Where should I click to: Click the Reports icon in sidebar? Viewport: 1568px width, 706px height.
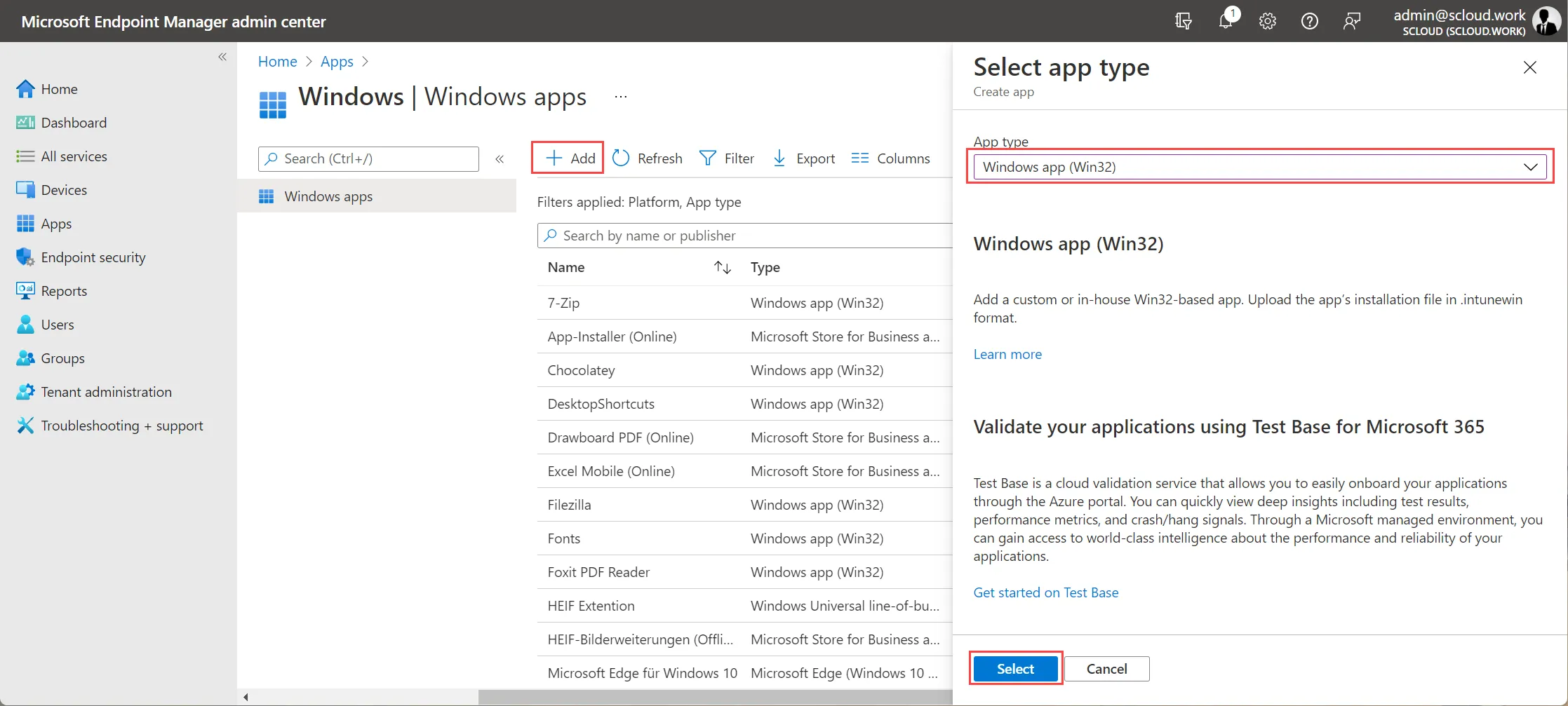25,291
